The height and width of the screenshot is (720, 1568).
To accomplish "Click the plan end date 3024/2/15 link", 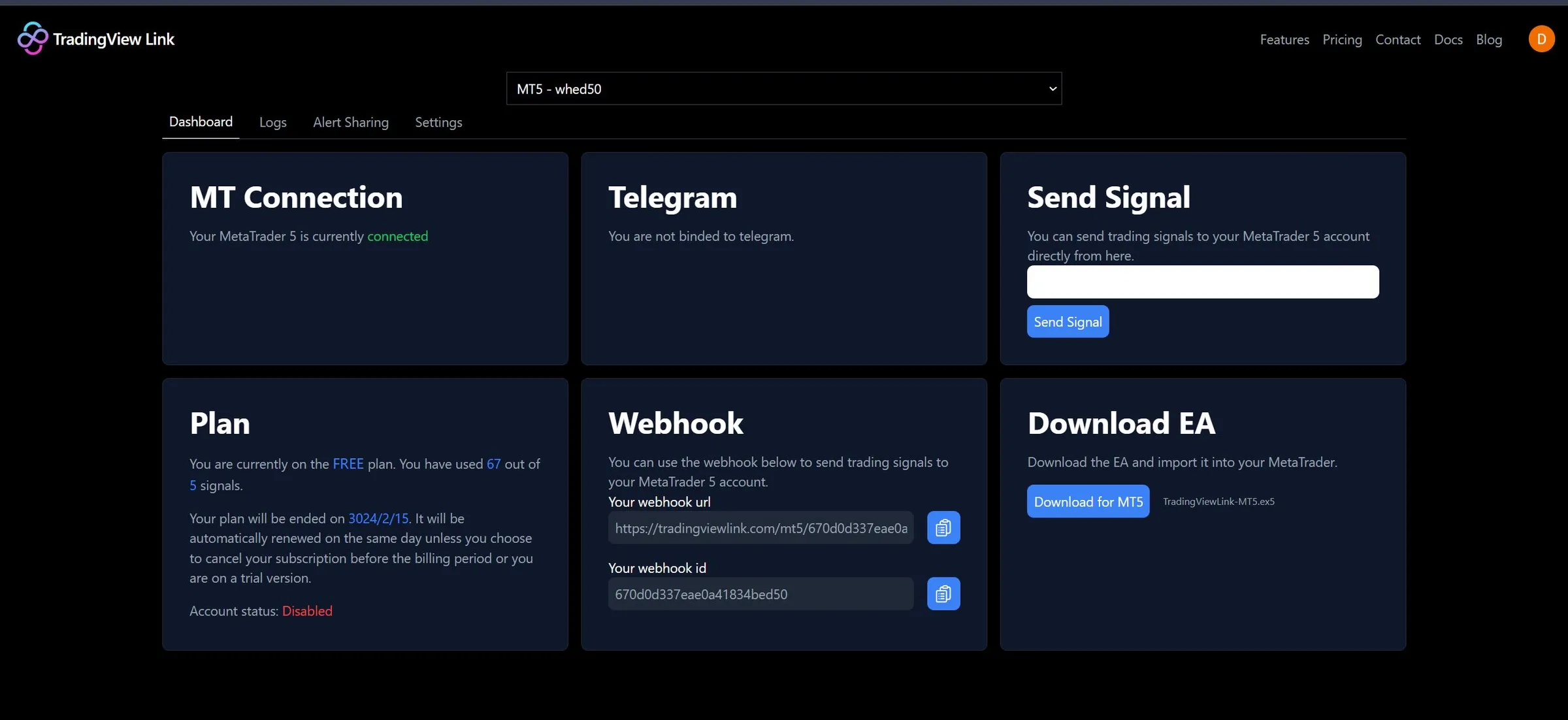I will [x=379, y=518].
